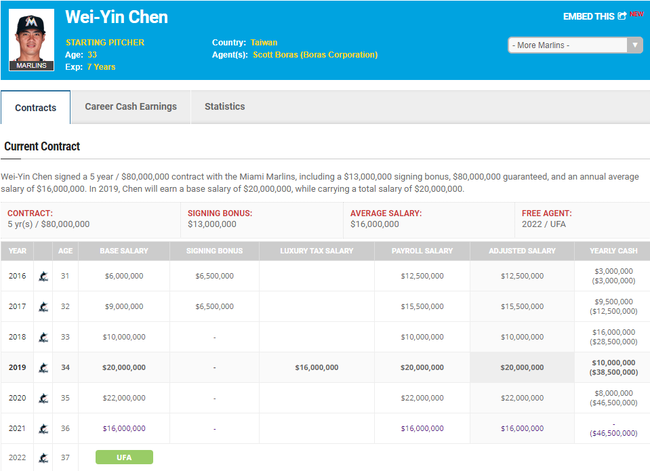Click the EMBED THIS link
Viewport: 650px width, 471px height.
tap(588, 17)
